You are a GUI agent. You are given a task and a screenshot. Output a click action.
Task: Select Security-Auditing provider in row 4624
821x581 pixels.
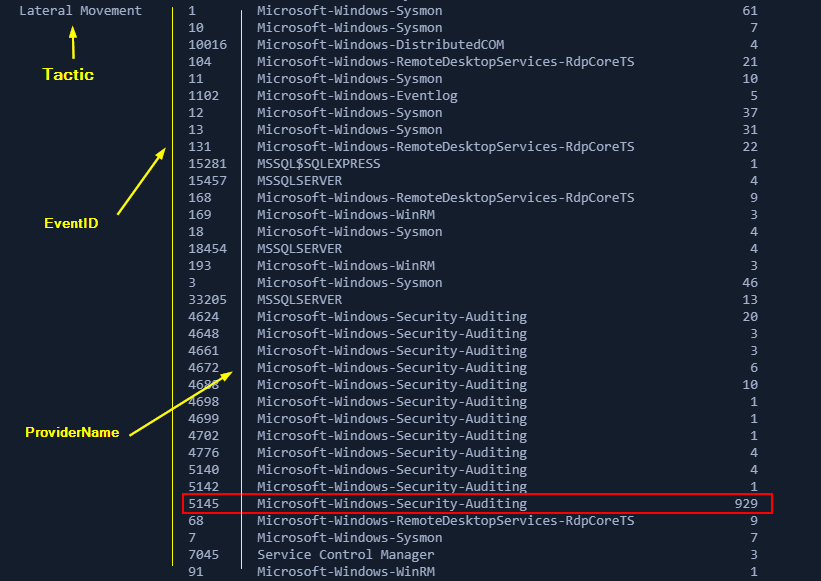click(x=392, y=317)
